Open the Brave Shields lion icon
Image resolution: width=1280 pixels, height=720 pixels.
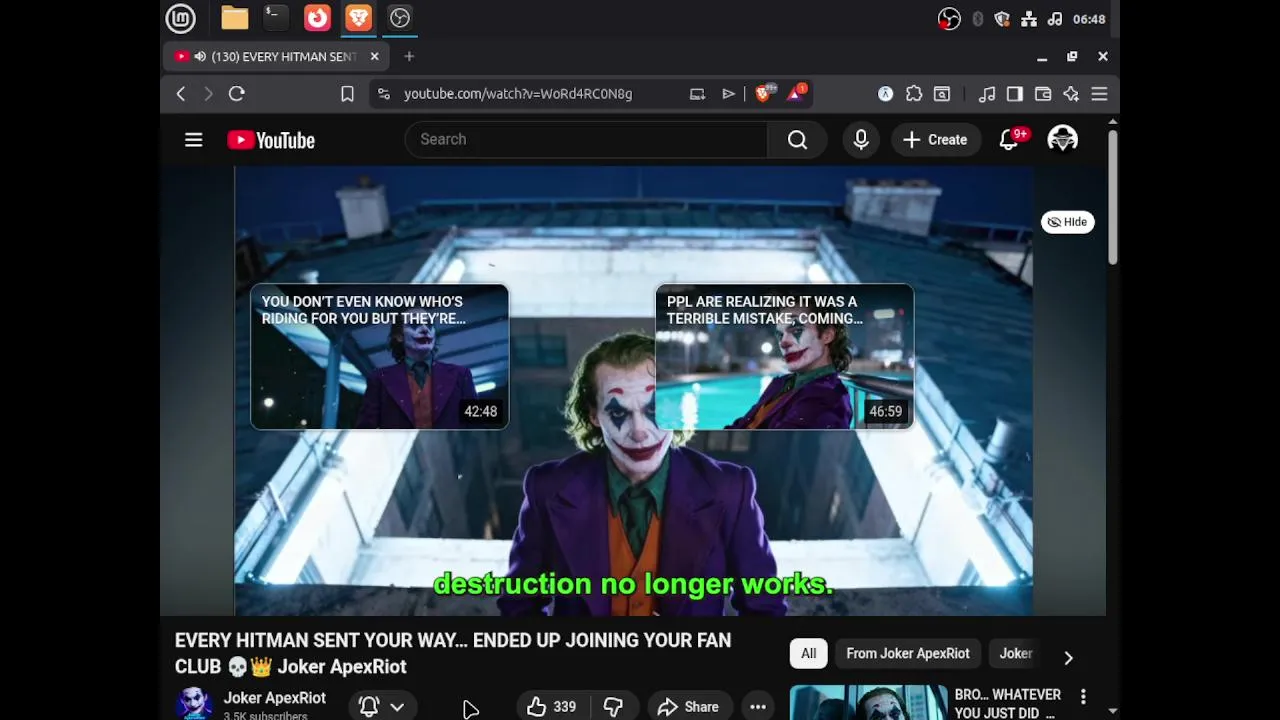(x=764, y=94)
